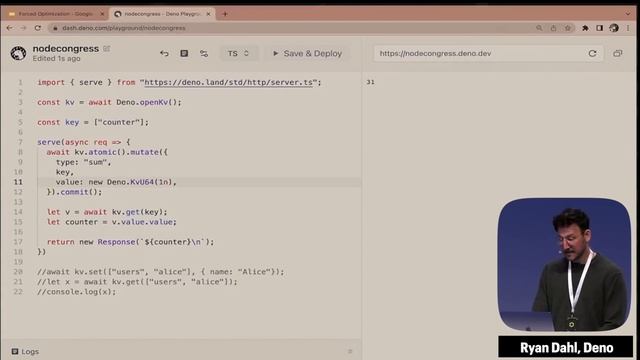Open Chrome three-dot menu
This screenshot has width=640, height=360.
(628, 28)
